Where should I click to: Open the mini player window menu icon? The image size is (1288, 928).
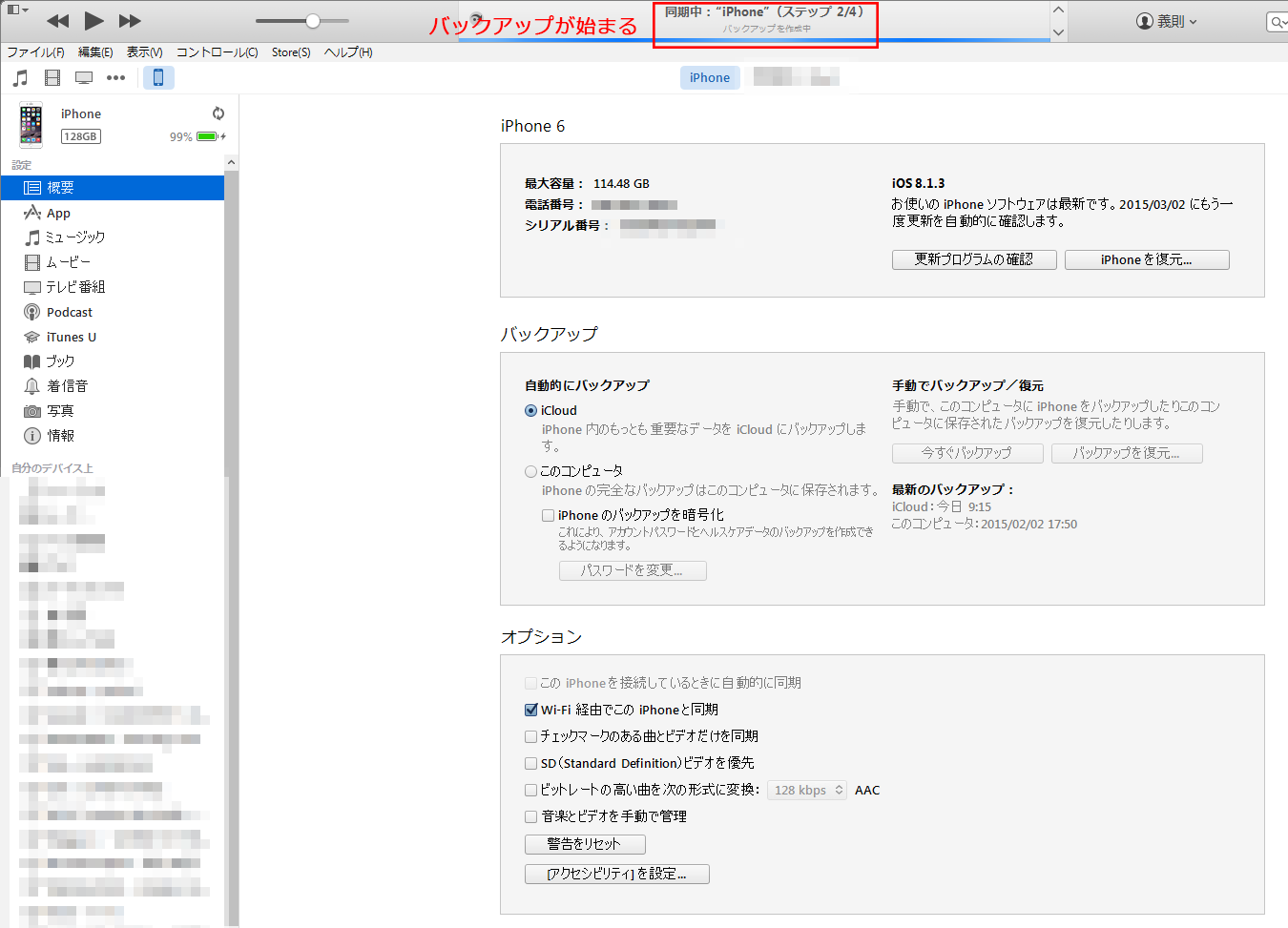pyautogui.click(x=18, y=10)
